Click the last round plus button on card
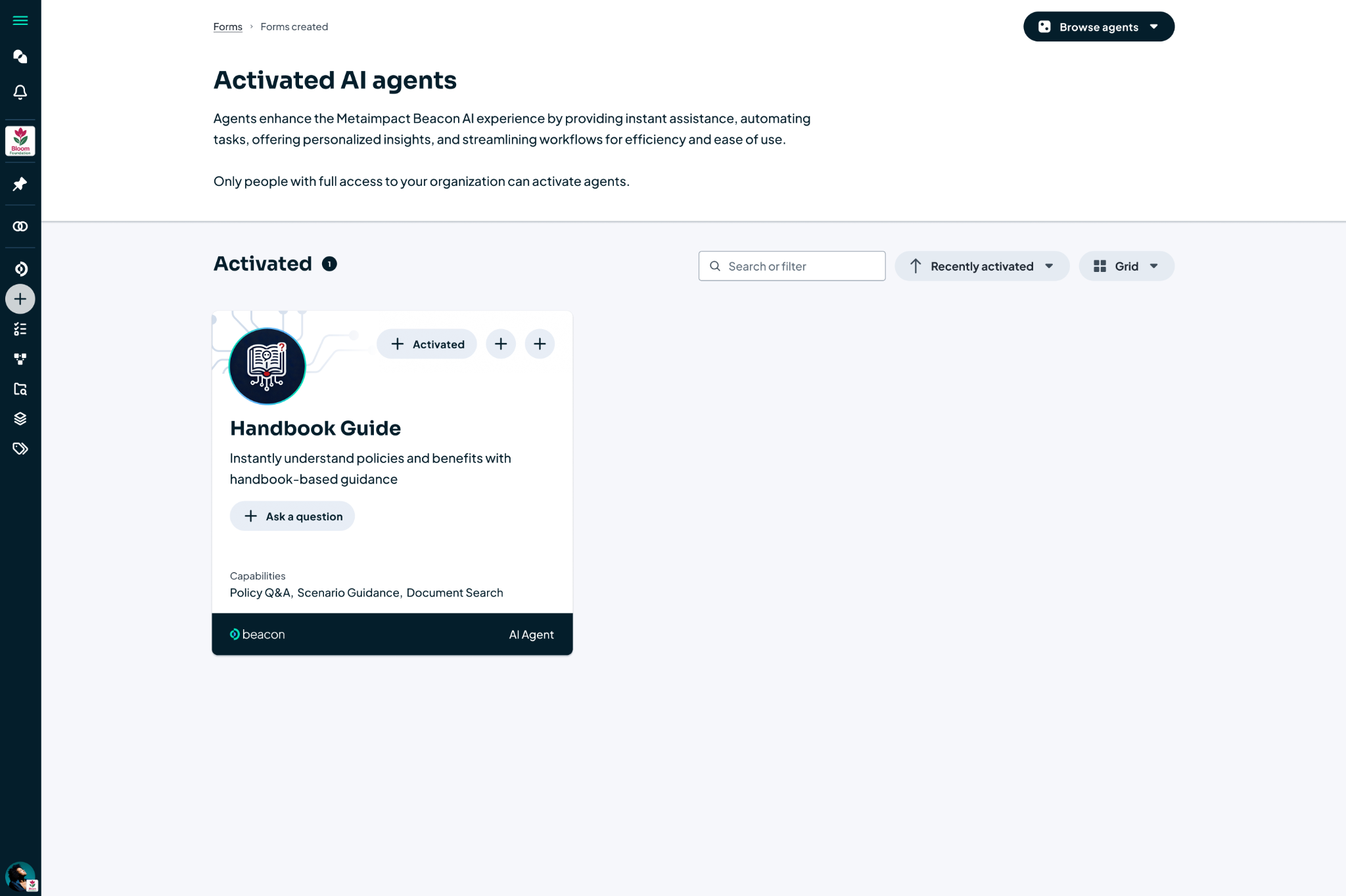1346x896 pixels. [x=540, y=344]
